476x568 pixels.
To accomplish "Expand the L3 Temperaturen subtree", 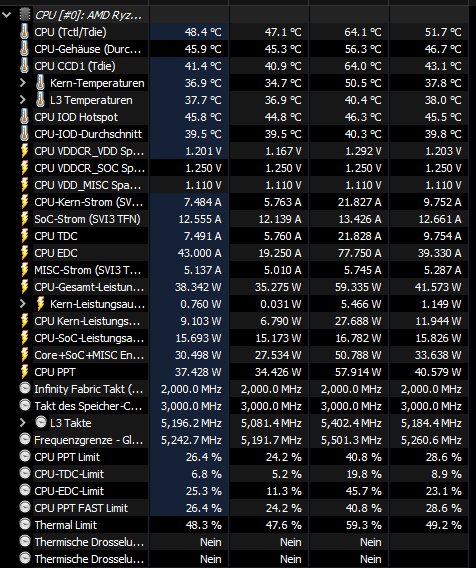I will tap(23, 100).
